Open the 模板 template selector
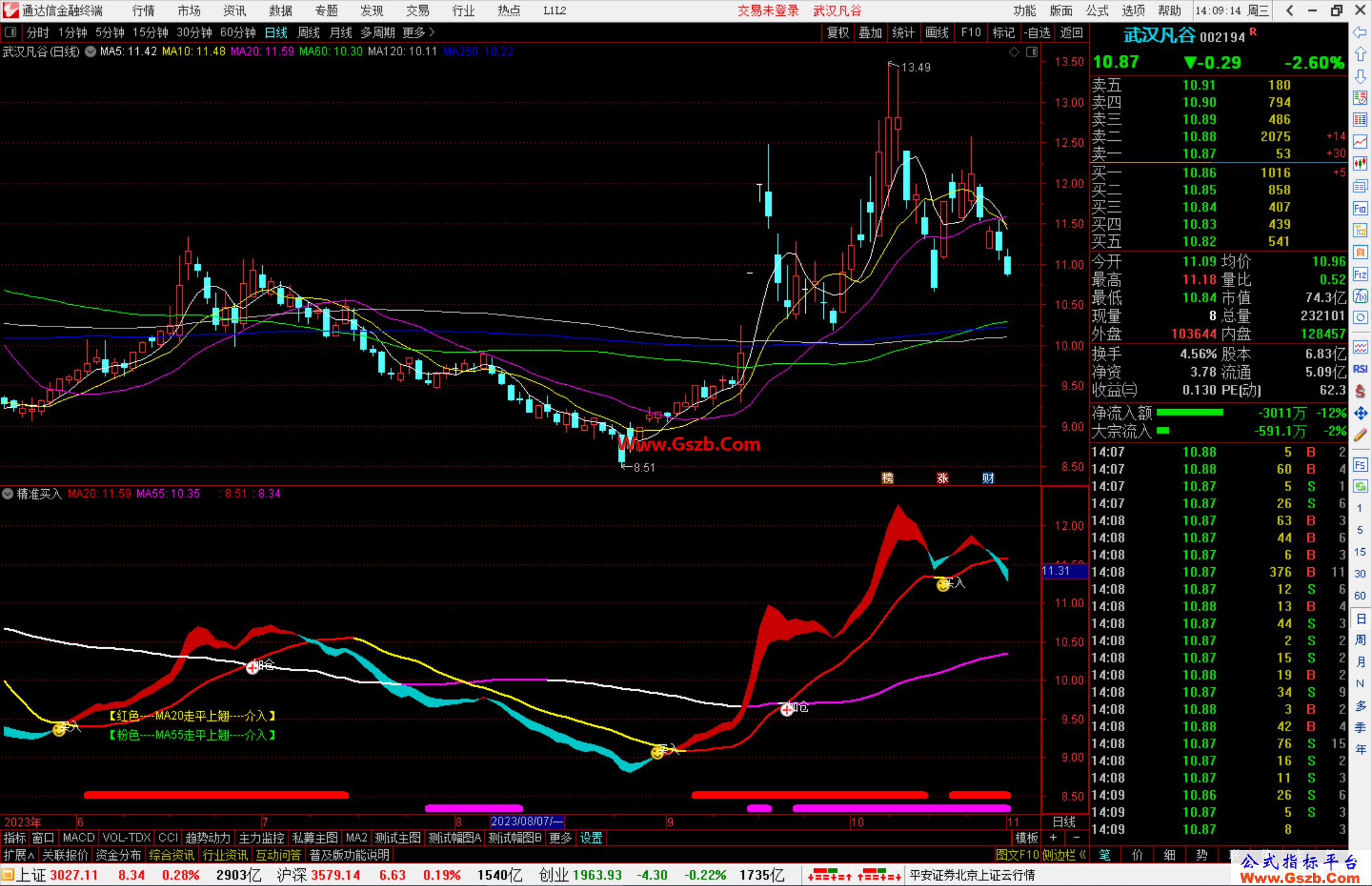The height and width of the screenshot is (886, 1372). (x=1026, y=838)
